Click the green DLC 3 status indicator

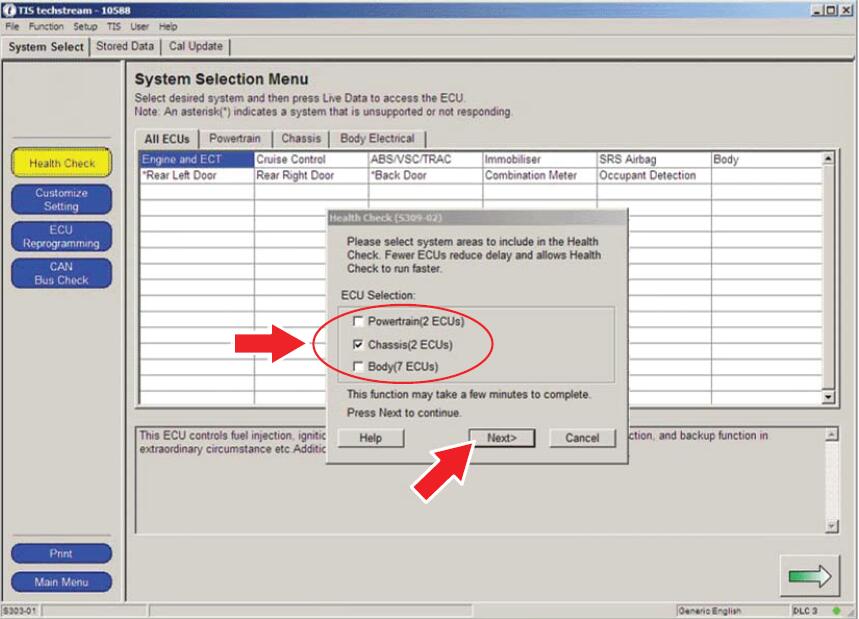coord(836,610)
